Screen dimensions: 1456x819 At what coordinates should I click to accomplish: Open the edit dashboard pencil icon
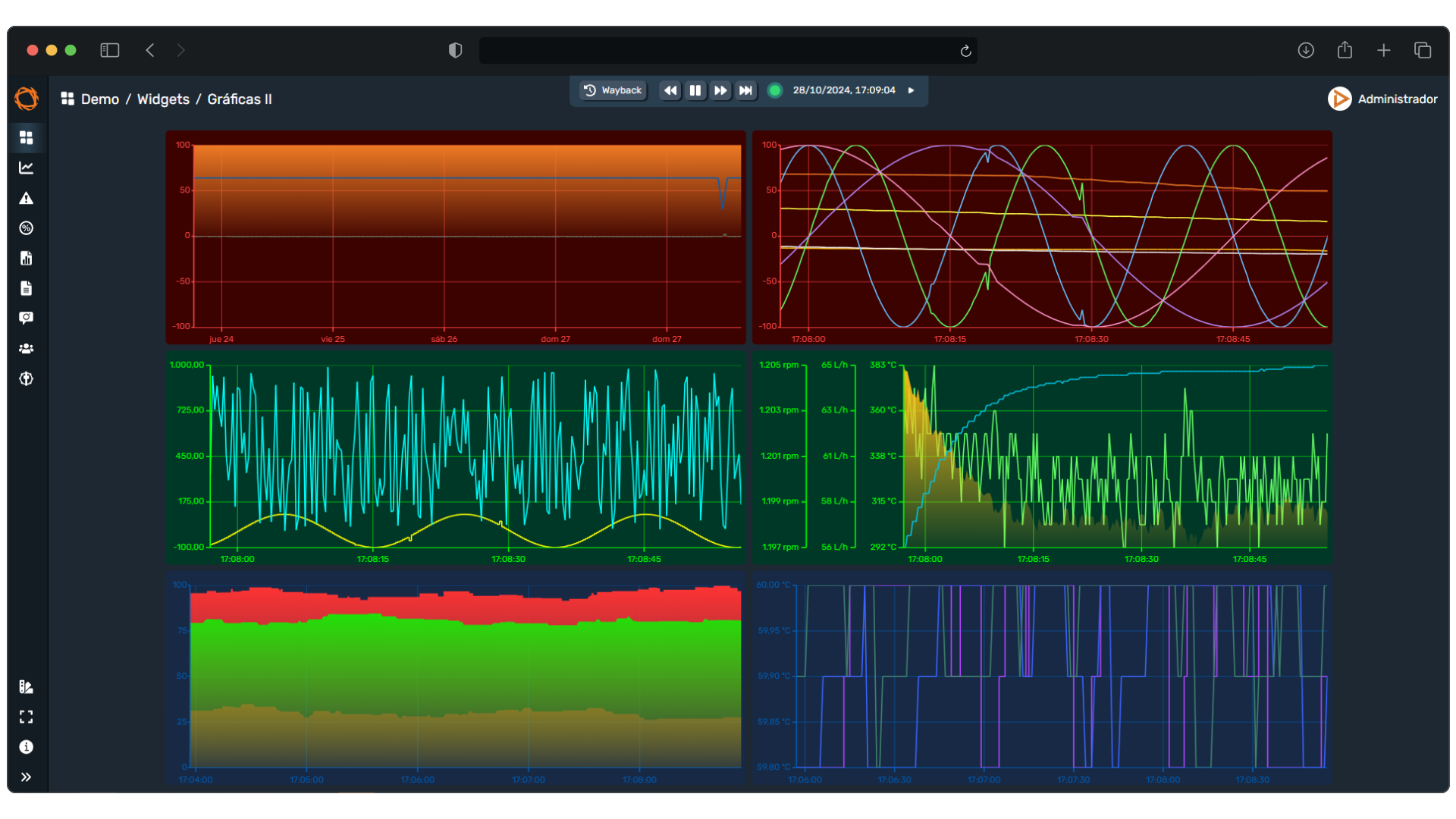tap(26, 686)
